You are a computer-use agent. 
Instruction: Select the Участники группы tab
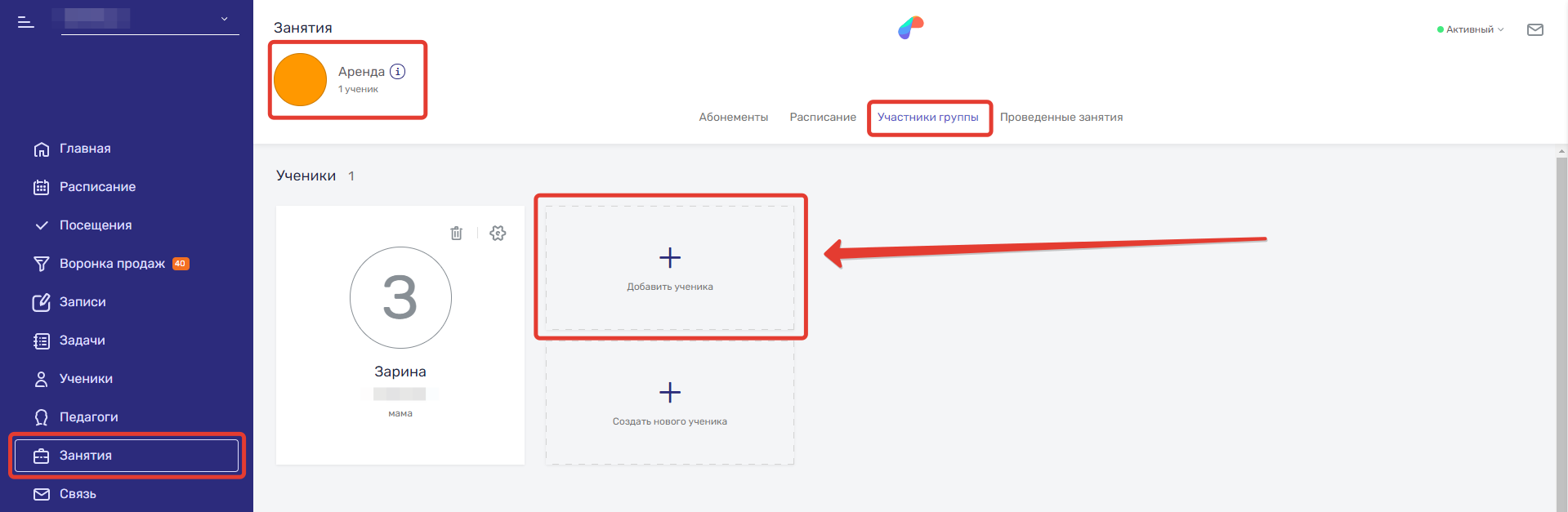click(928, 118)
